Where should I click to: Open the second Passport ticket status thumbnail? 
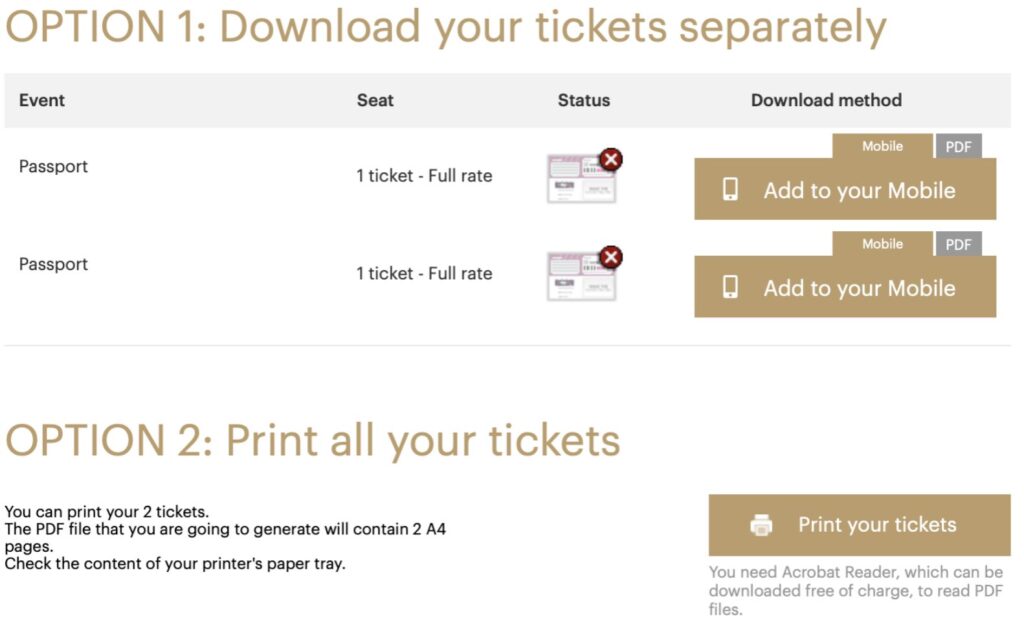coord(581,277)
